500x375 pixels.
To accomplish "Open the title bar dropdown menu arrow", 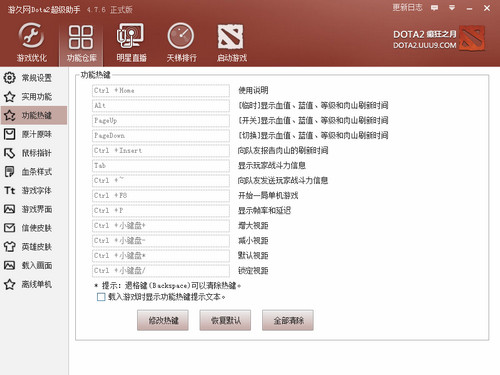I will coord(452,8).
